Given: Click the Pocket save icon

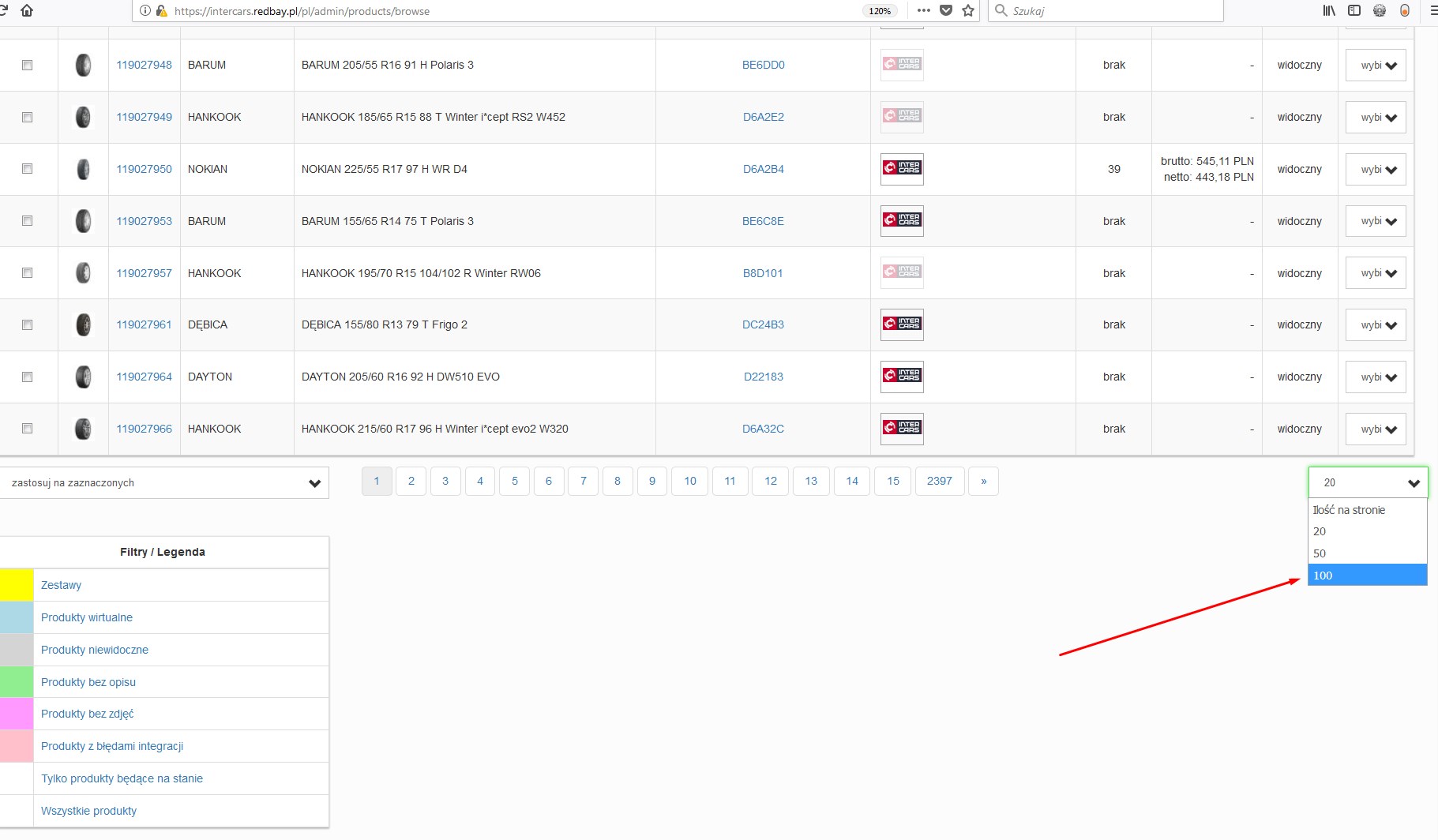Looking at the screenshot, I should point(946,10).
